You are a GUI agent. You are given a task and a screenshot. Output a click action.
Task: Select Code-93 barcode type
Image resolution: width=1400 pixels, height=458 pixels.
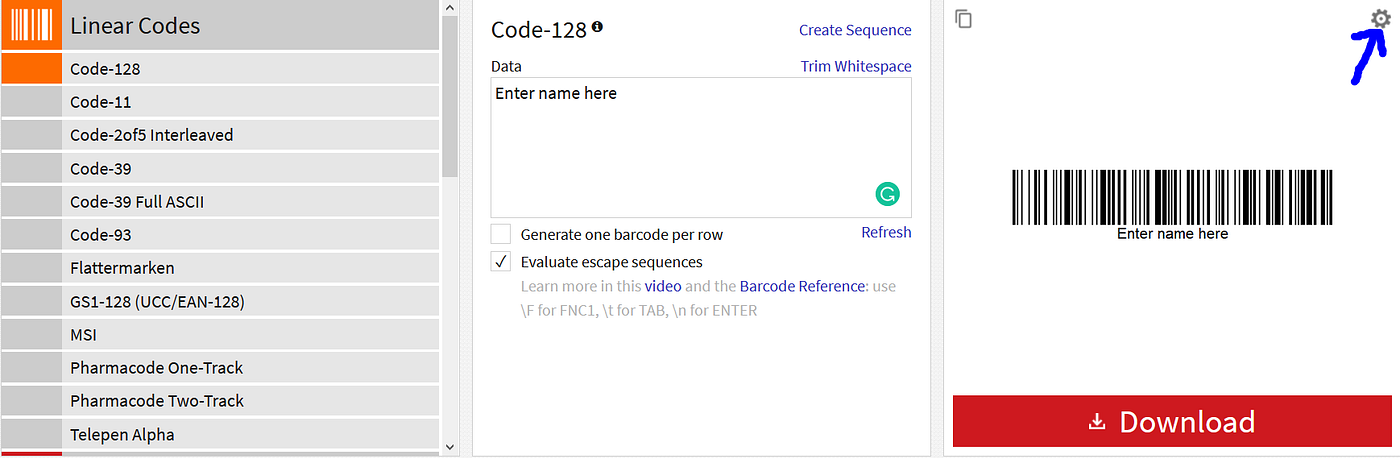(220, 234)
